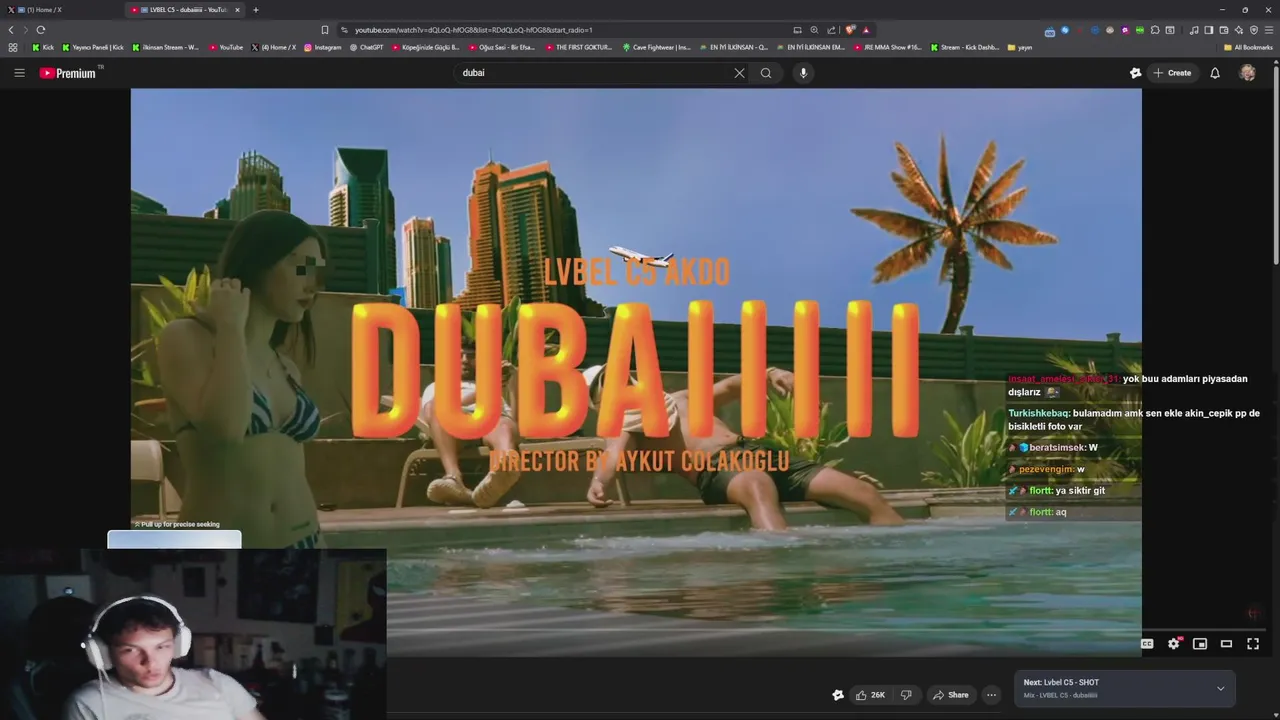Open Brave VPN shield icon

[x=1254, y=30]
